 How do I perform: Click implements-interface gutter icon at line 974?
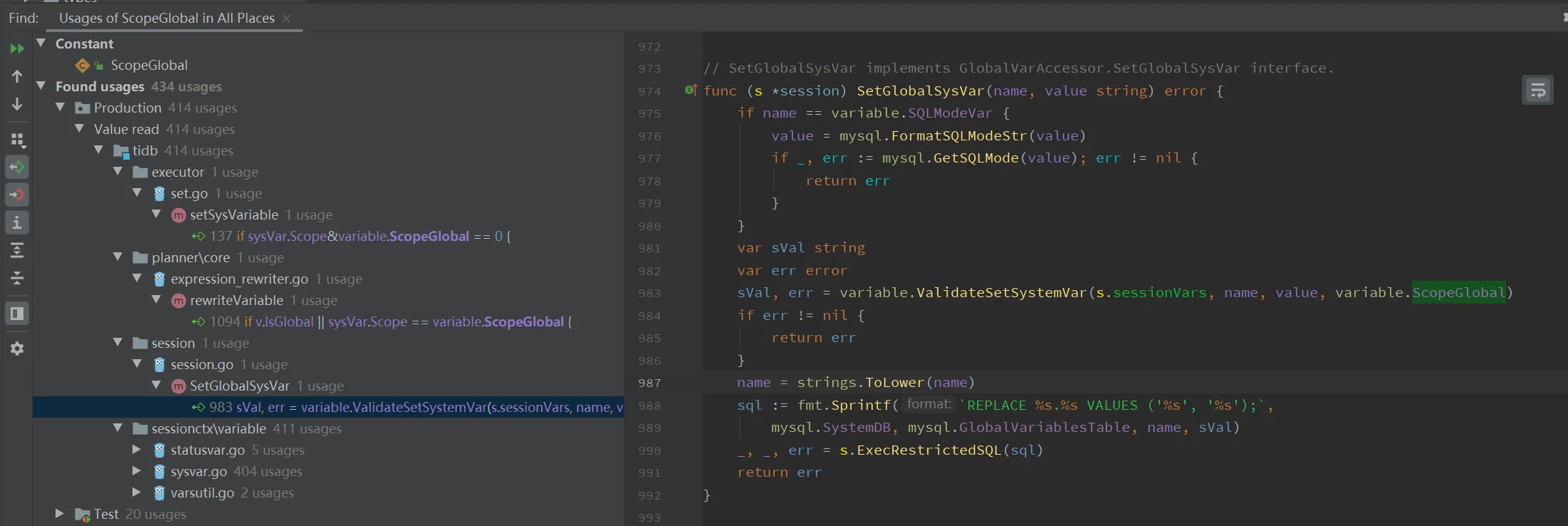[x=689, y=91]
